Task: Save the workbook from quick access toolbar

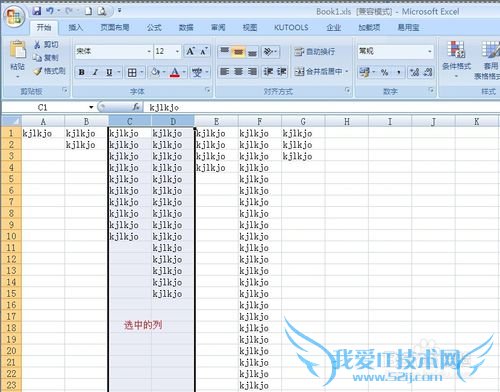Action: coord(37,11)
